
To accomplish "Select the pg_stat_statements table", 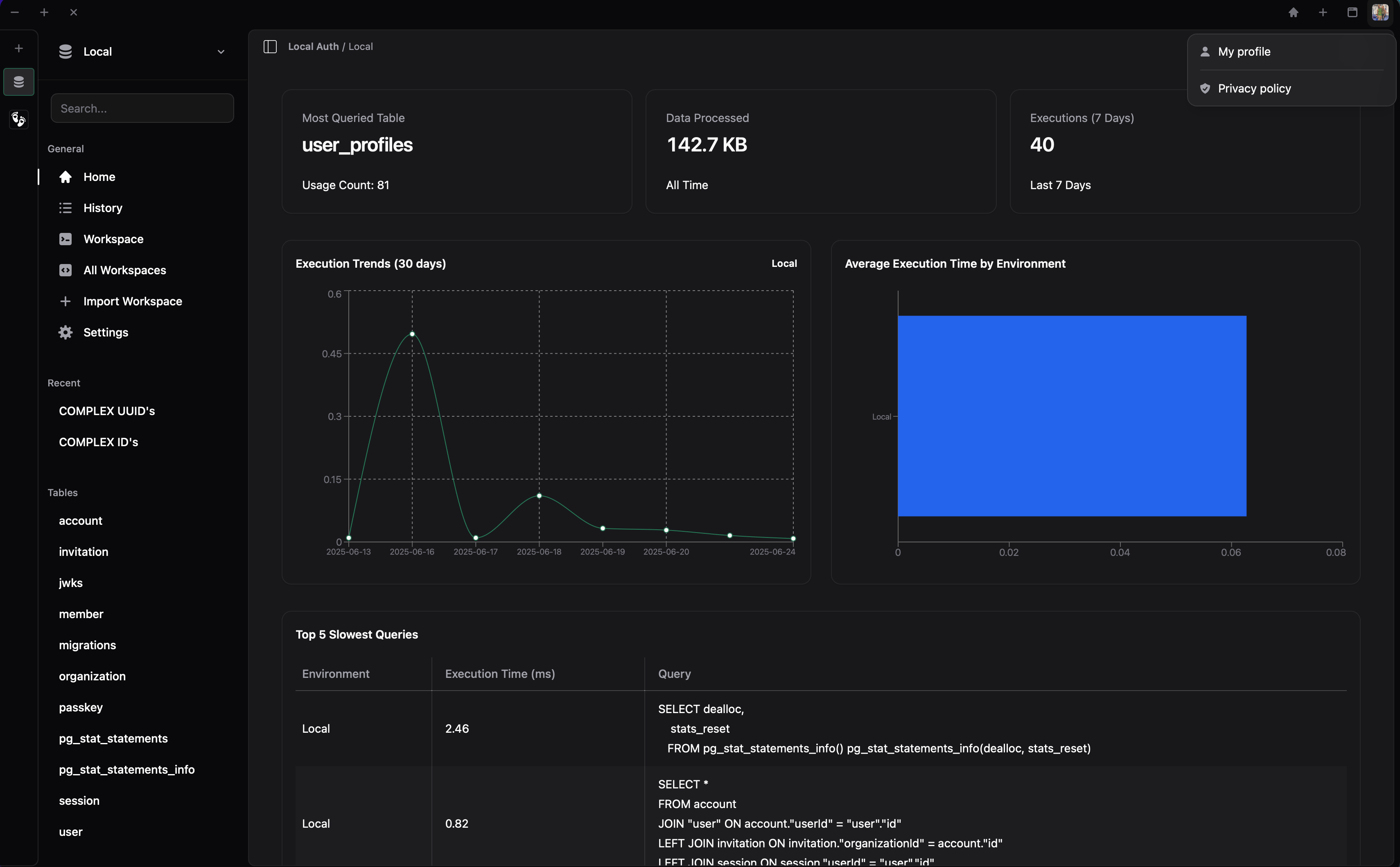I will (113, 738).
